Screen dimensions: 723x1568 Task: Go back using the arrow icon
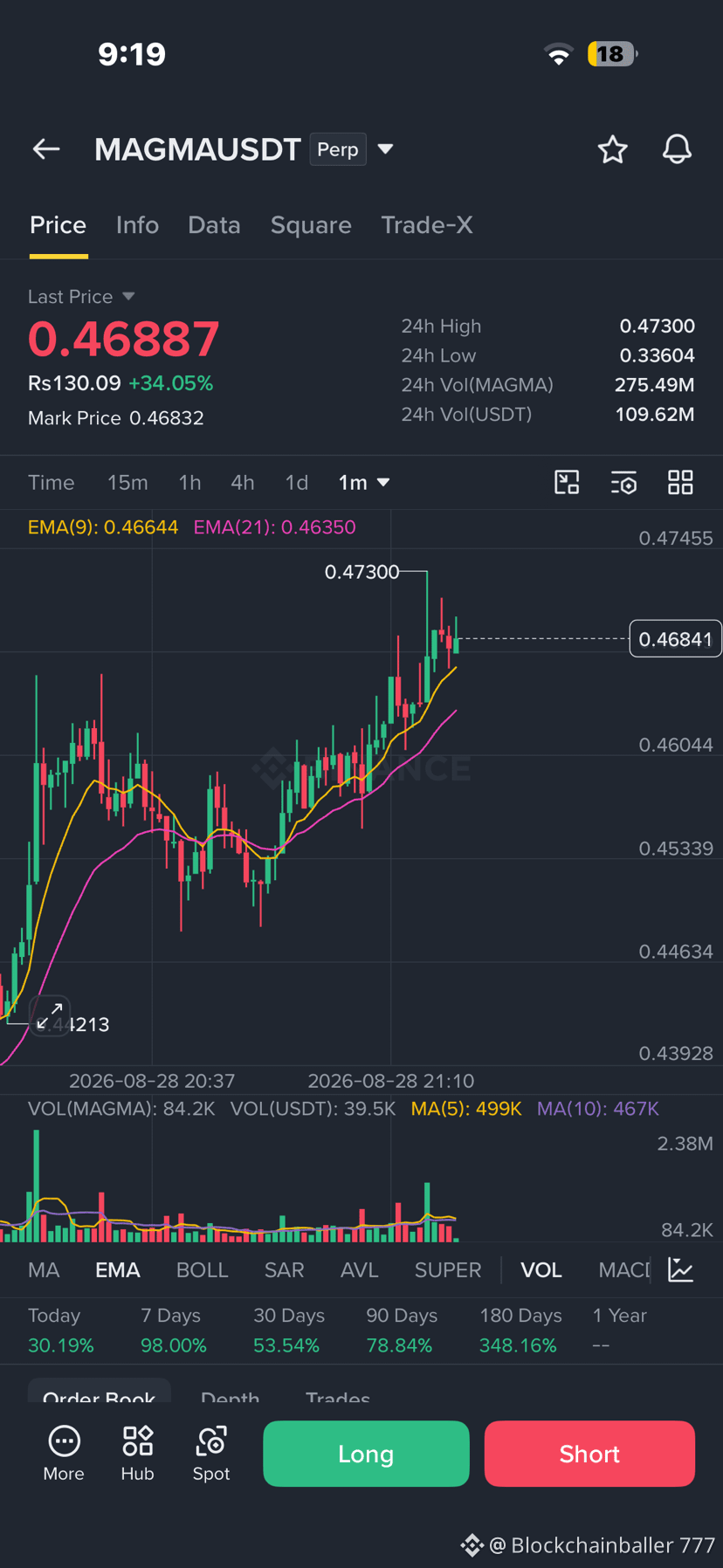pos(46,149)
